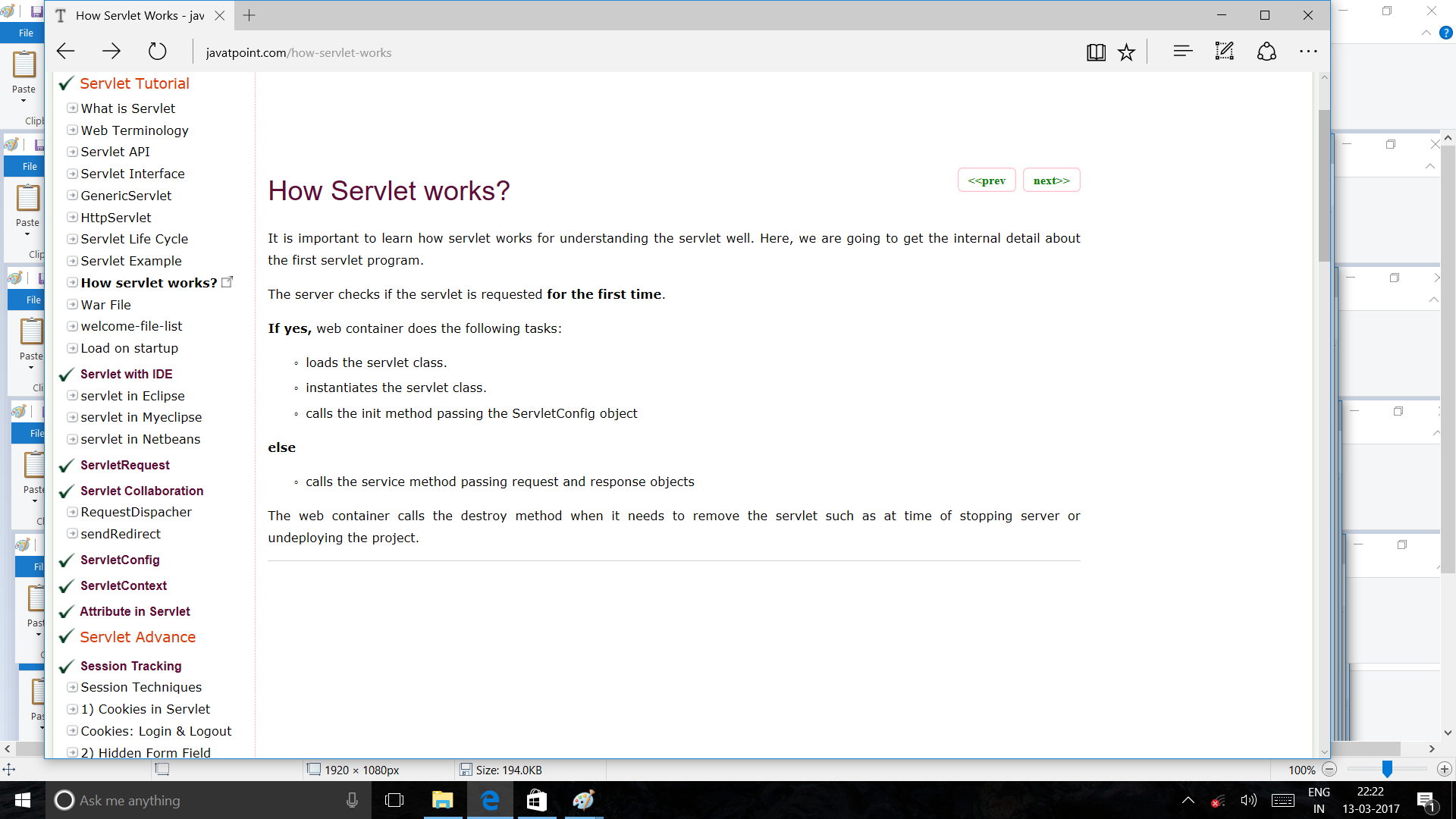1456x819 pixels.
Task: Open Windows Store taskbar icon
Action: [x=536, y=800]
